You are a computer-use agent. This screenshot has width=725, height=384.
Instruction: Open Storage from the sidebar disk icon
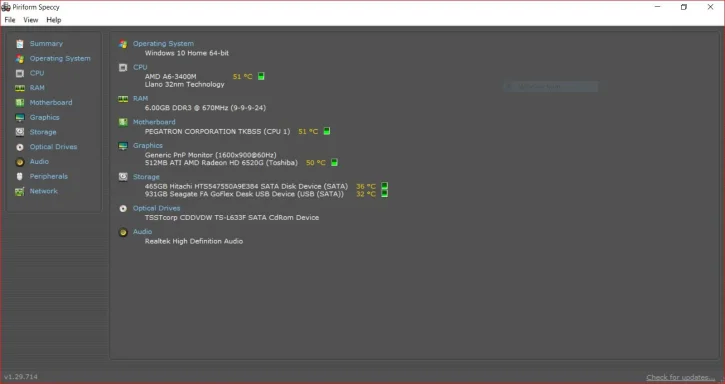19,132
